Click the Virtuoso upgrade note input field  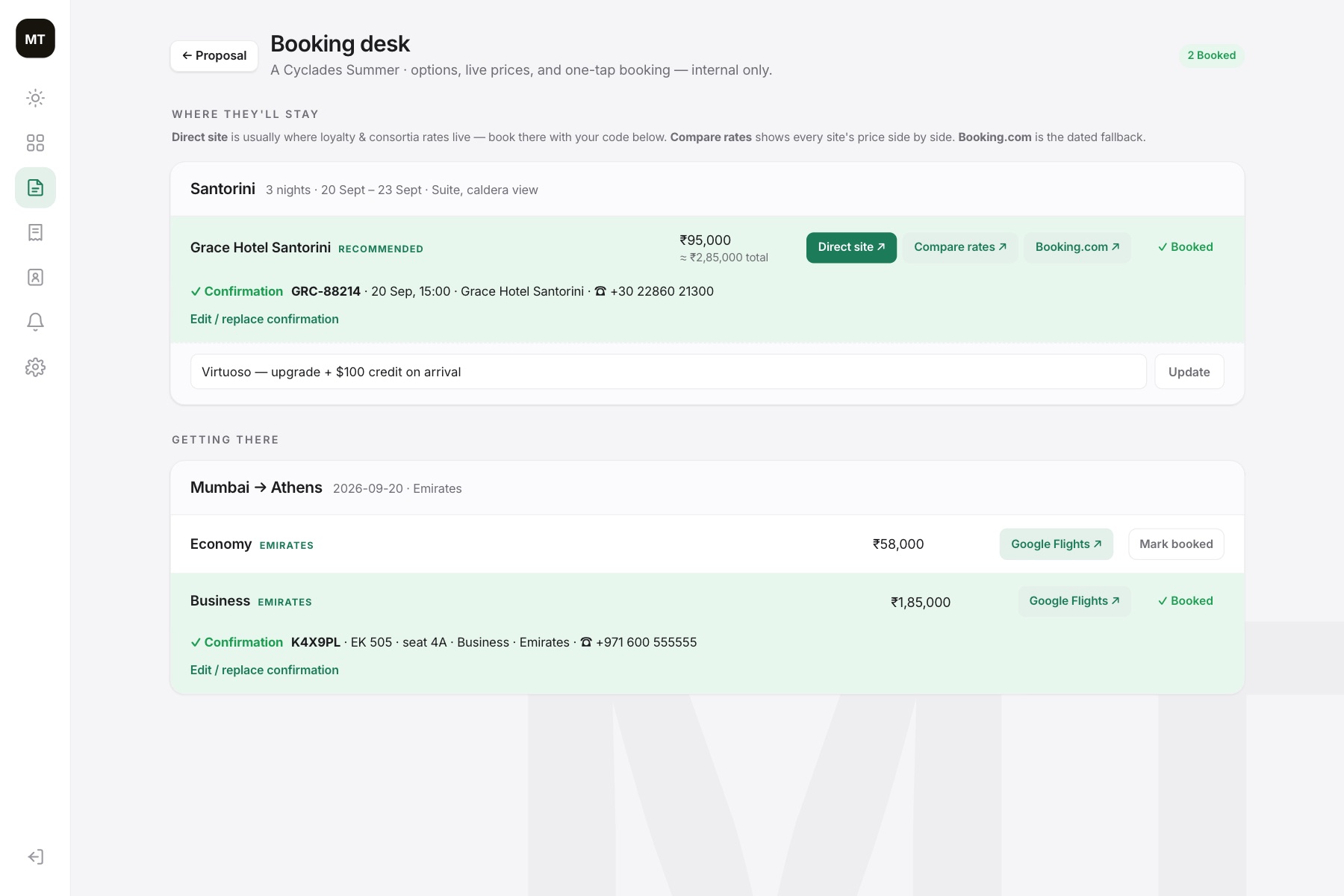pos(668,372)
